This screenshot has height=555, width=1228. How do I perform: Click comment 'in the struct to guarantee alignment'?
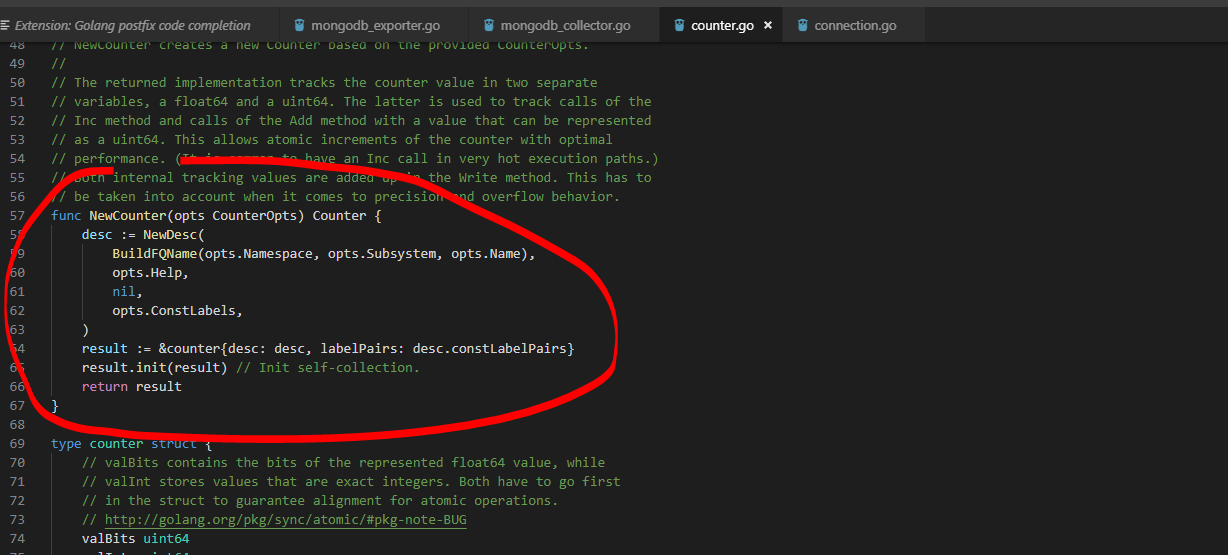pyautogui.click(x=320, y=500)
